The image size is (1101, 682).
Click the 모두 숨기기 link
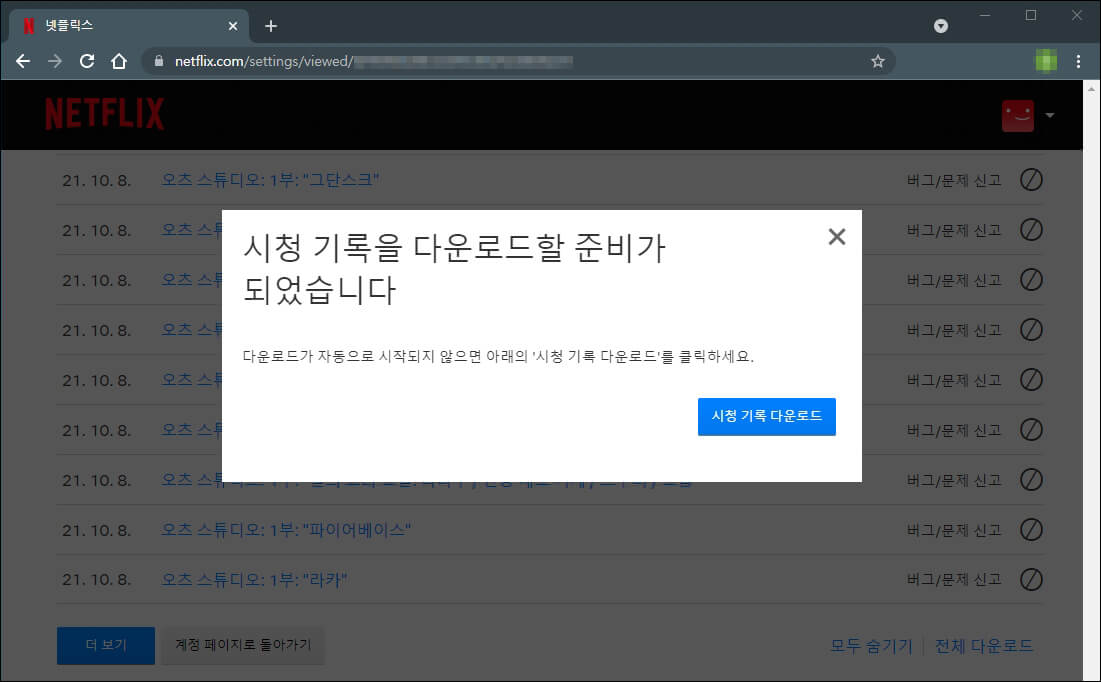tap(871, 645)
